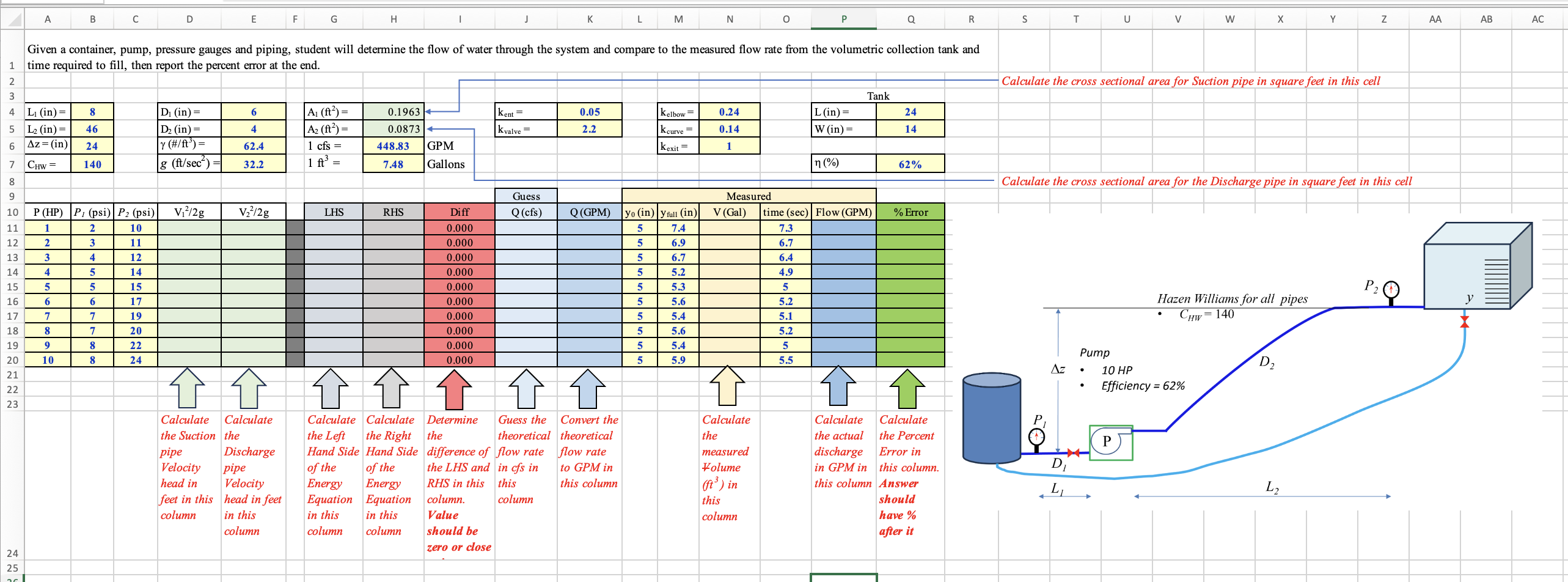Select the Tank L (in) value 24
The image size is (1568, 582).
[x=910, y=112]
